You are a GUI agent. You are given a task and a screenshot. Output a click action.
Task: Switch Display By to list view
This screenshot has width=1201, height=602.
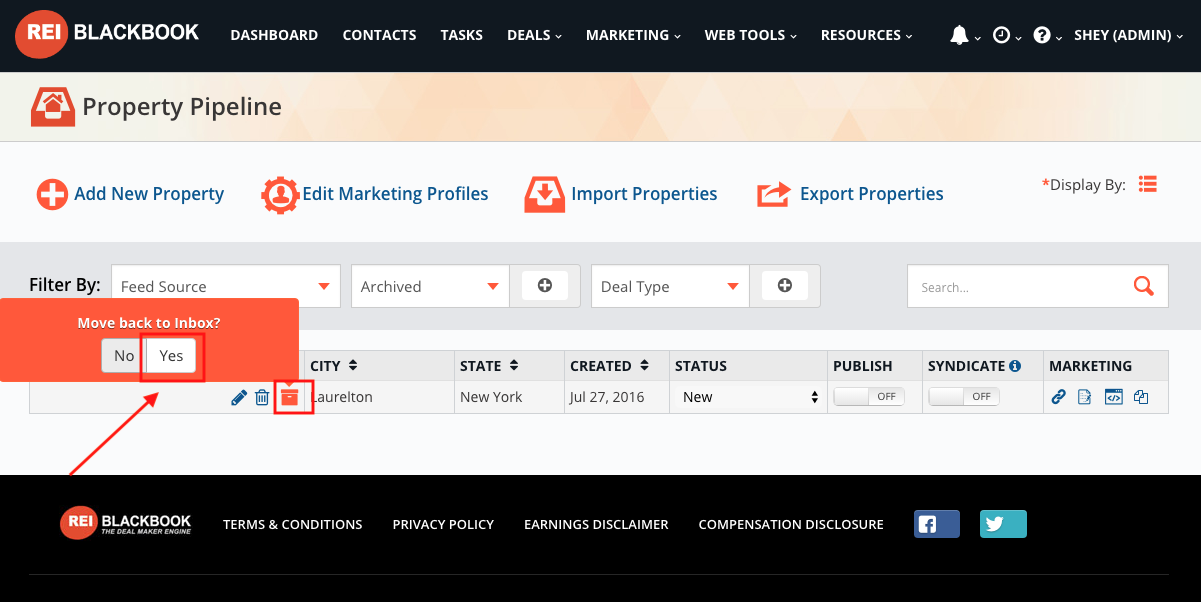coord(1148,184)
